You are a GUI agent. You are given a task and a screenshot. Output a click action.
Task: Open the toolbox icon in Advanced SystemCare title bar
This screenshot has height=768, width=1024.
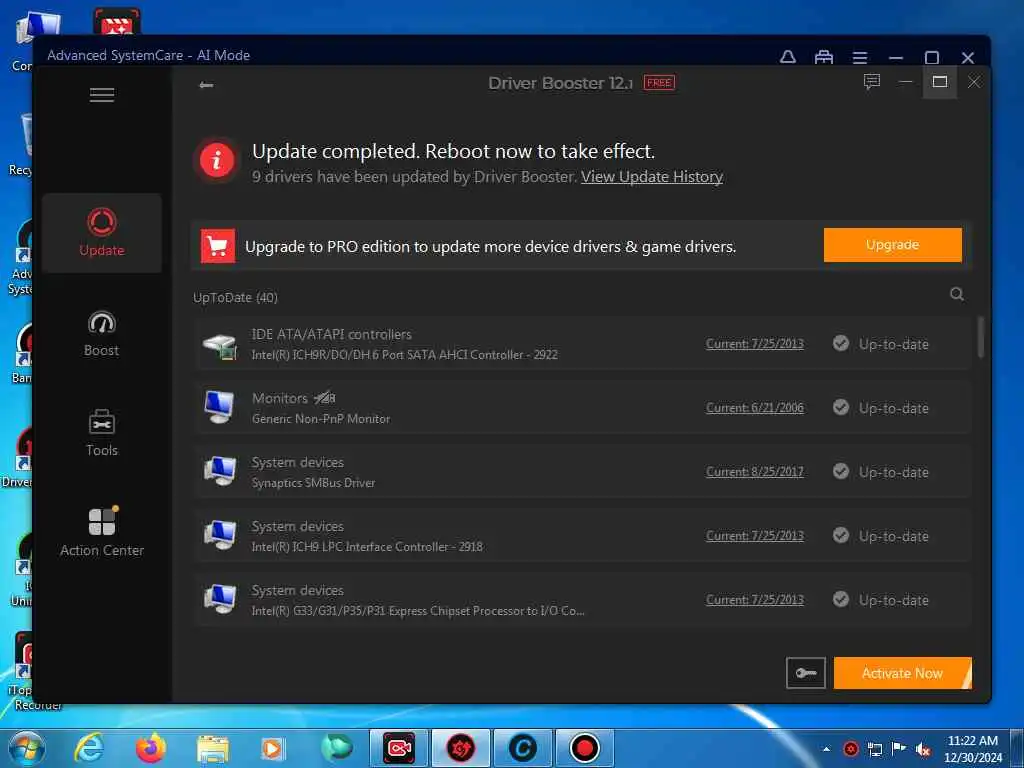click(824, 57)
